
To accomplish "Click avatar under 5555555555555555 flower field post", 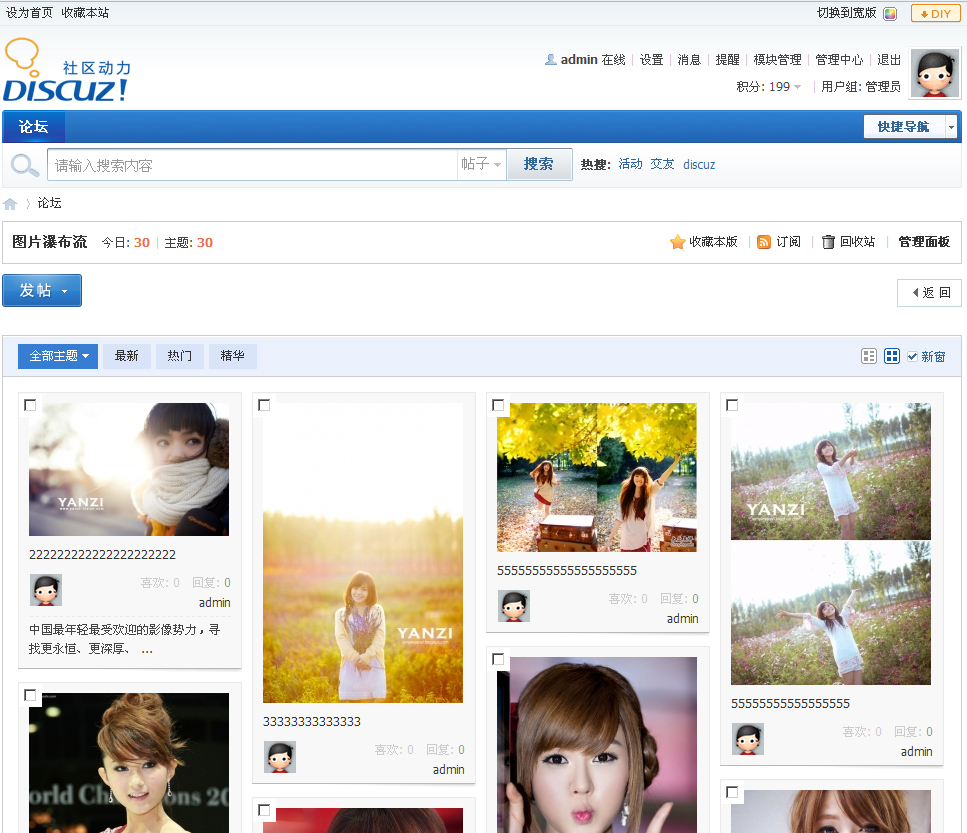I will (x=748, y=739).
